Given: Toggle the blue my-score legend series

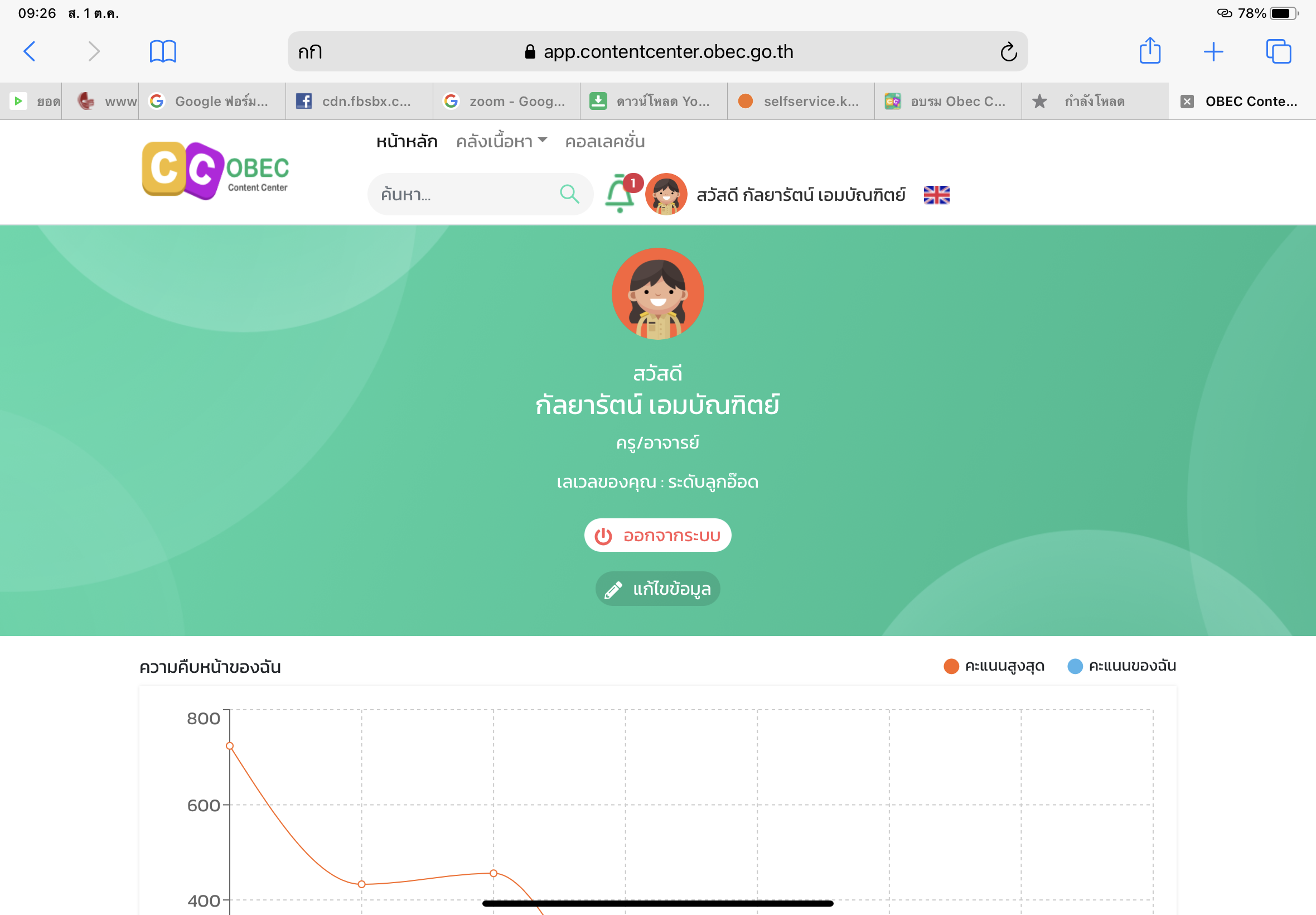Looking at the screenshot, I should [1122, 666].
